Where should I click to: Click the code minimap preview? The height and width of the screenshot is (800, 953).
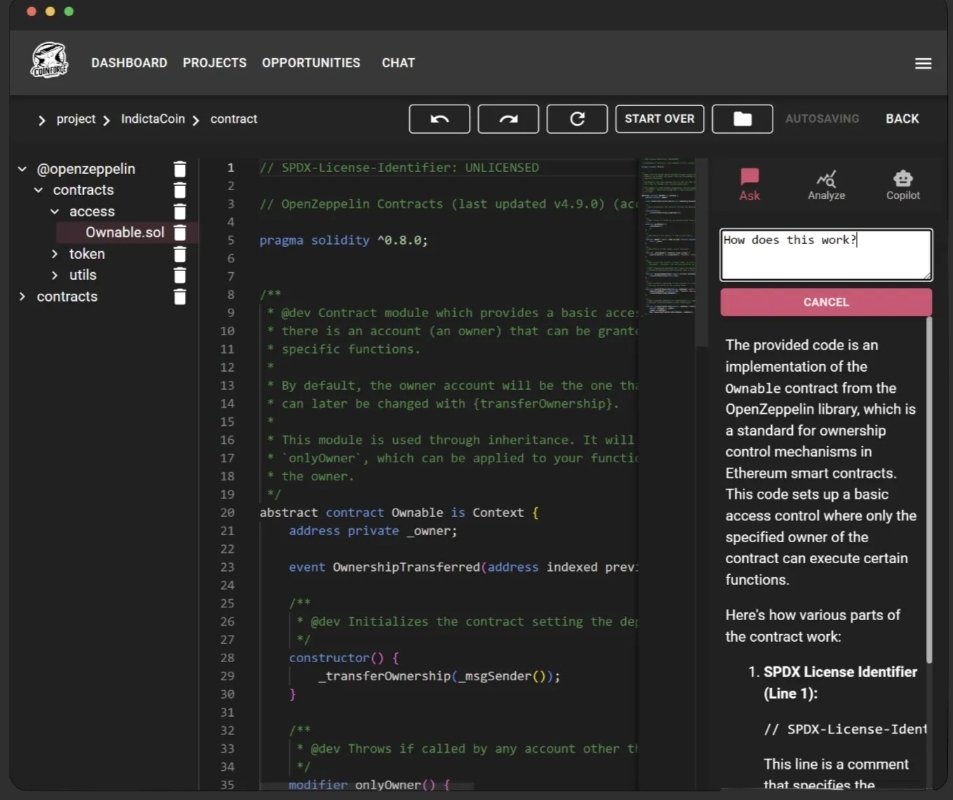click(x=668, y=236)
